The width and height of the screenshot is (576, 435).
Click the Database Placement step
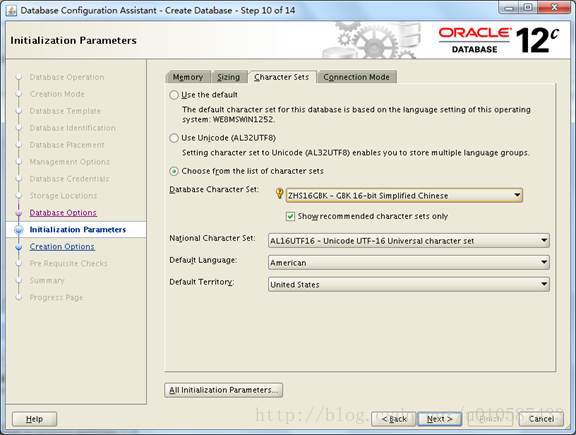67,145
